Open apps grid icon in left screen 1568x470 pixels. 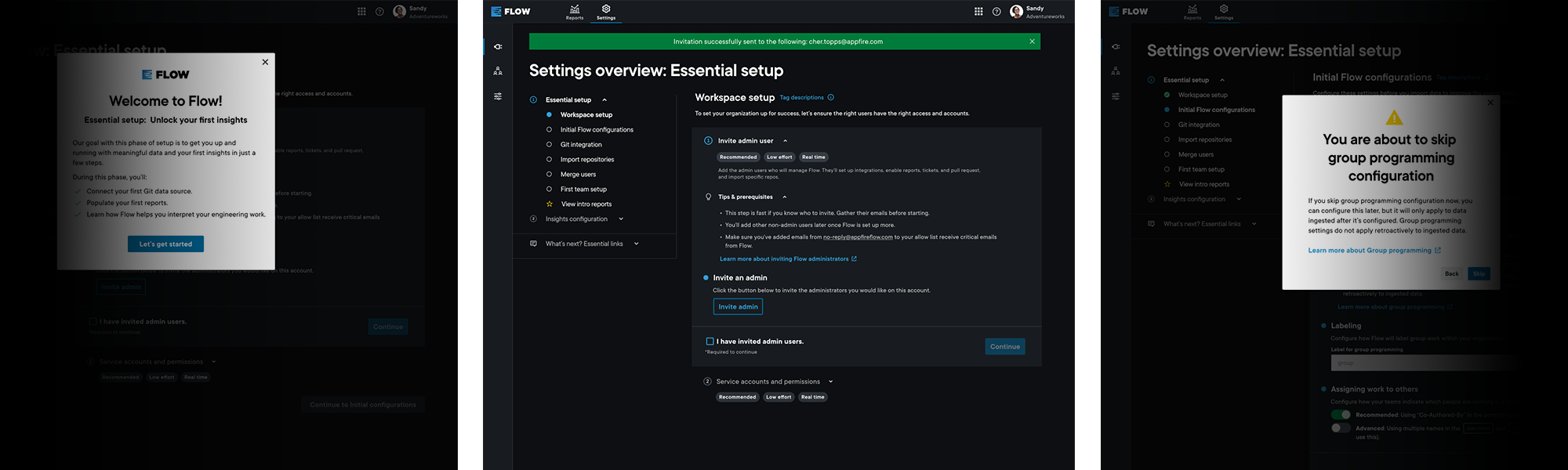[361, 12]
